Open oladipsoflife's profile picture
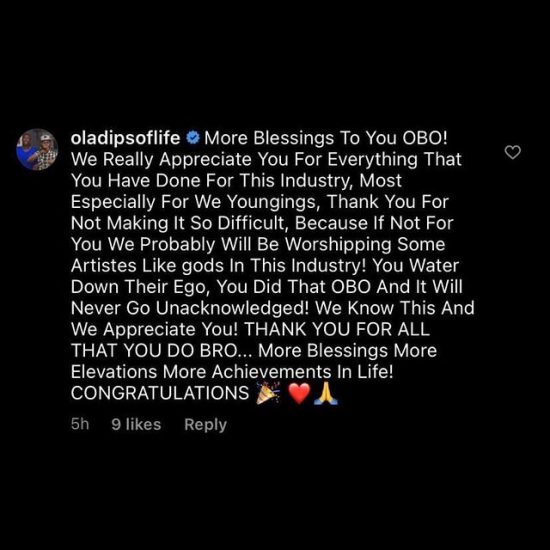The width and height of the screenshot is (550, 550). tap(37, 149)
